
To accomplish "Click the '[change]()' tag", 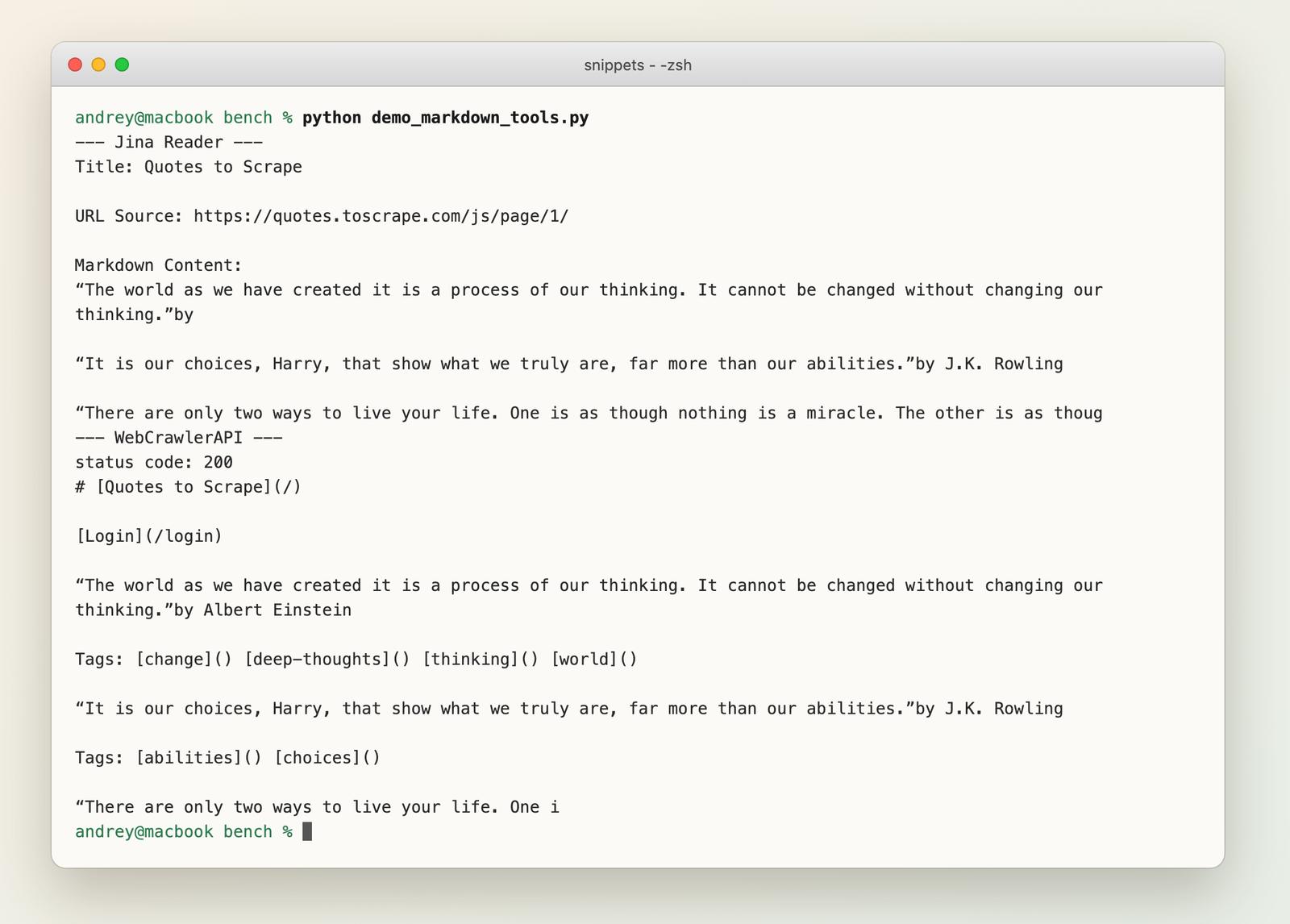I will click(185, 660).
